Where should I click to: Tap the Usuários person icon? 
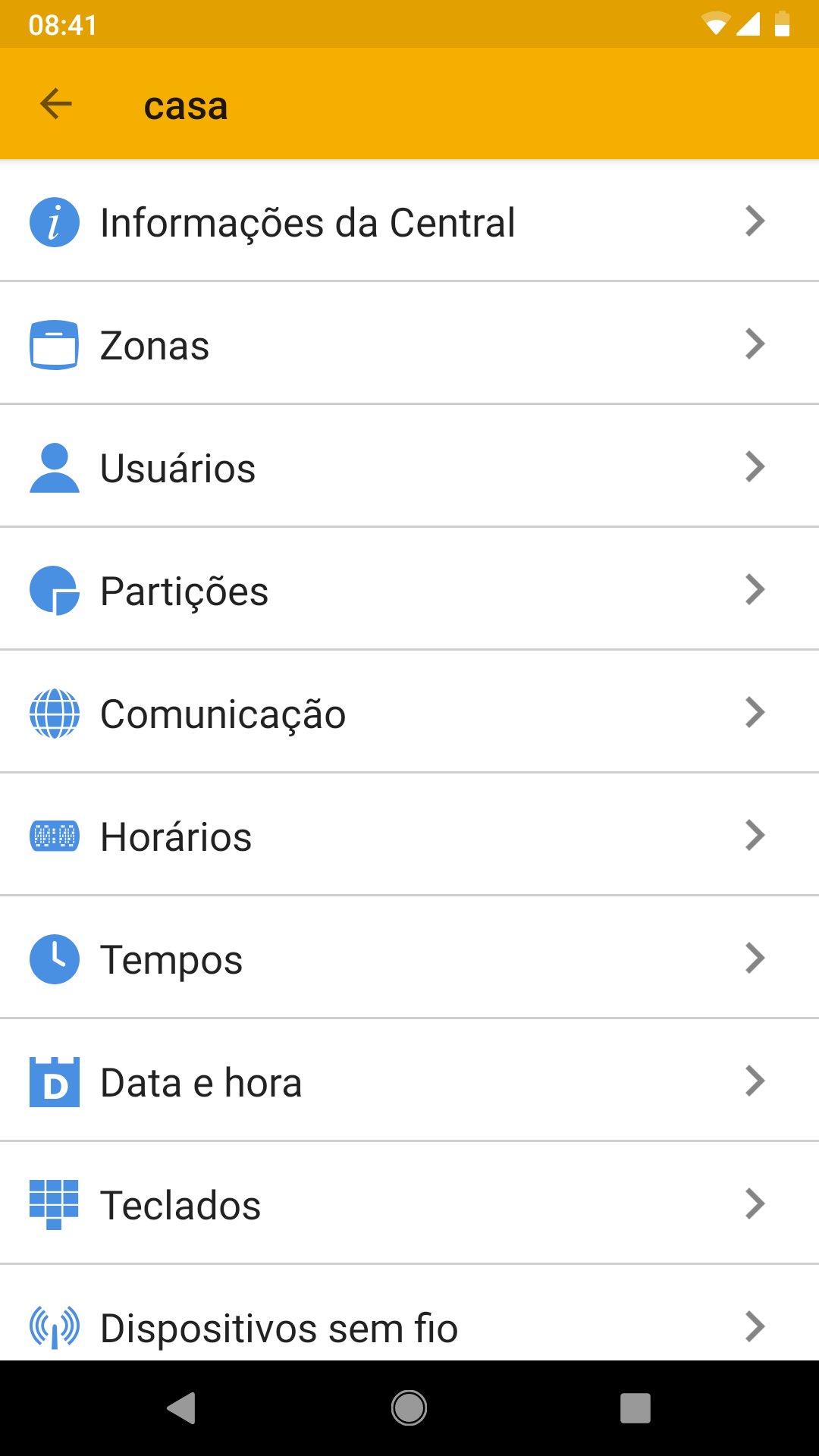pyautogui.click(x=54, y=468)
